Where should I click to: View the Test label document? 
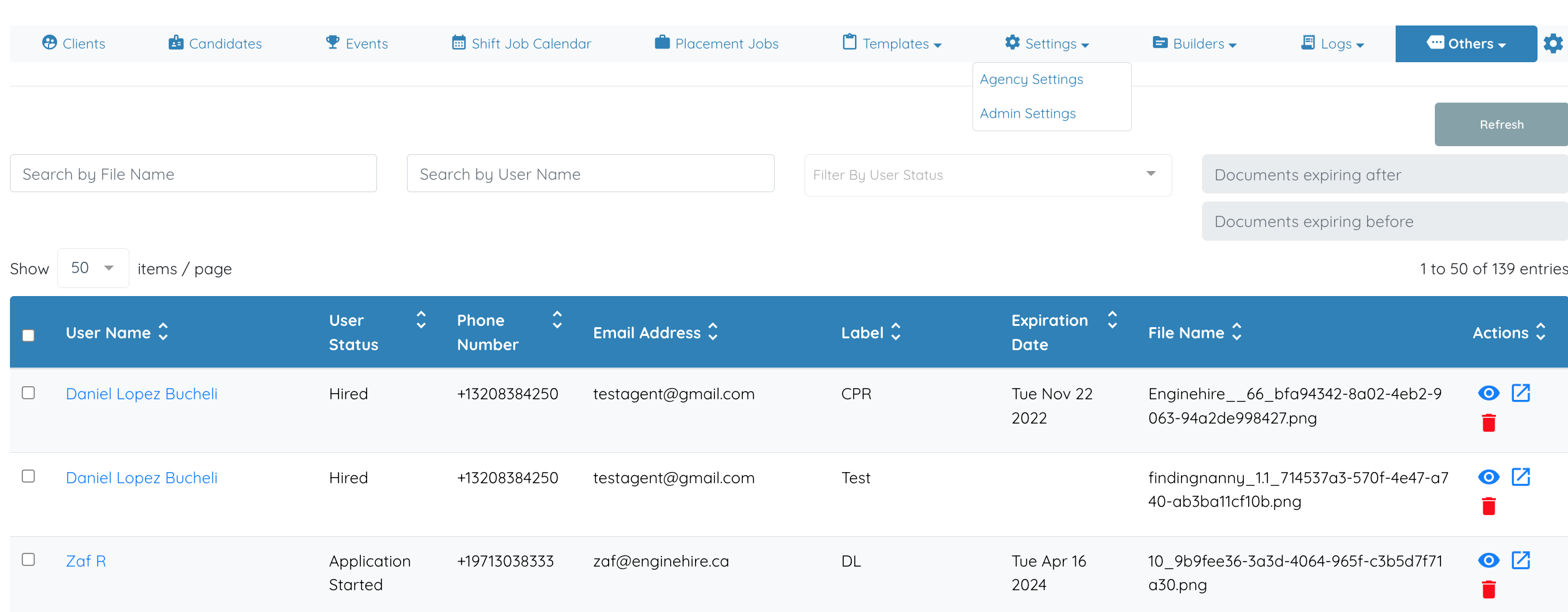[x=1488, y=477]
